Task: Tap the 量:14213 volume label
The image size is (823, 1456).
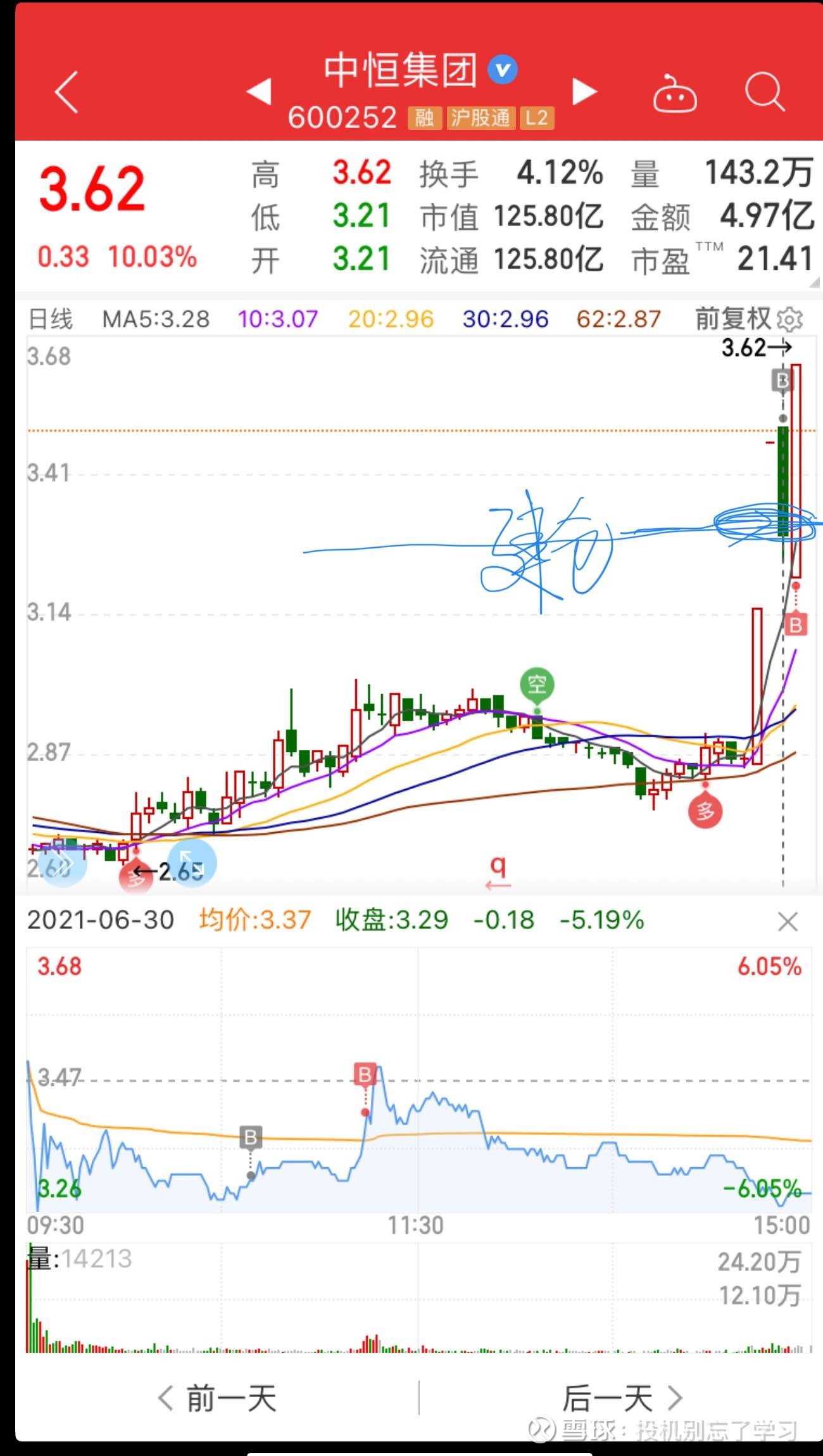Action: point(80,1259)
